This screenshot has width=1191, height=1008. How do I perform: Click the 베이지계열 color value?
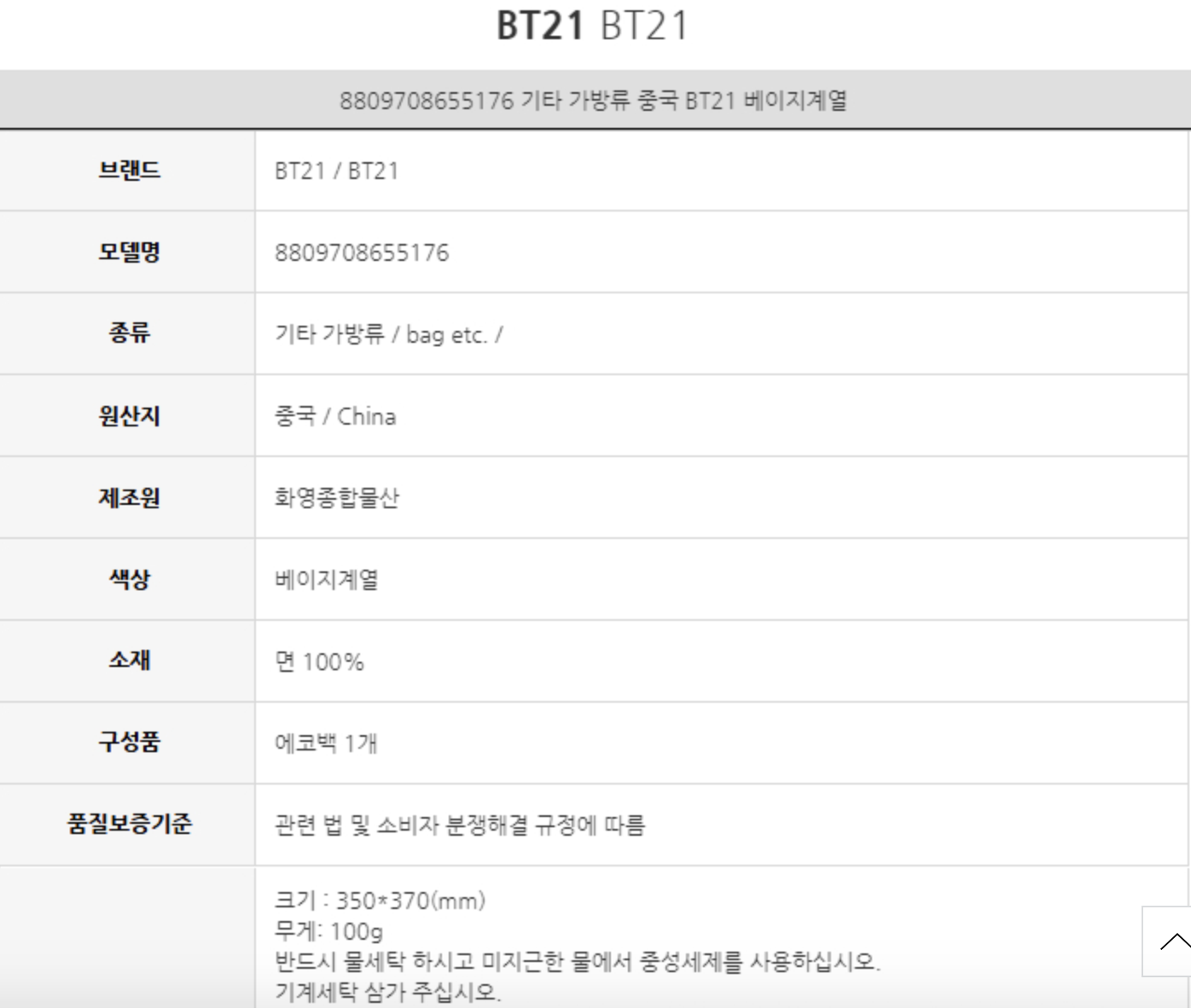(327, 580)
